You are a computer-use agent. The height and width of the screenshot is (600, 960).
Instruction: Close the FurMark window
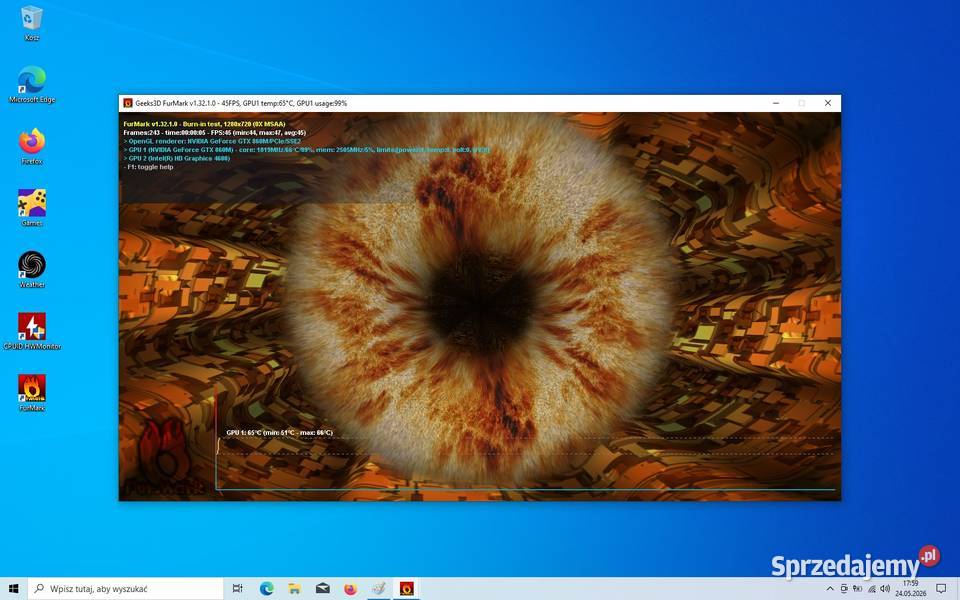(828, 103)
